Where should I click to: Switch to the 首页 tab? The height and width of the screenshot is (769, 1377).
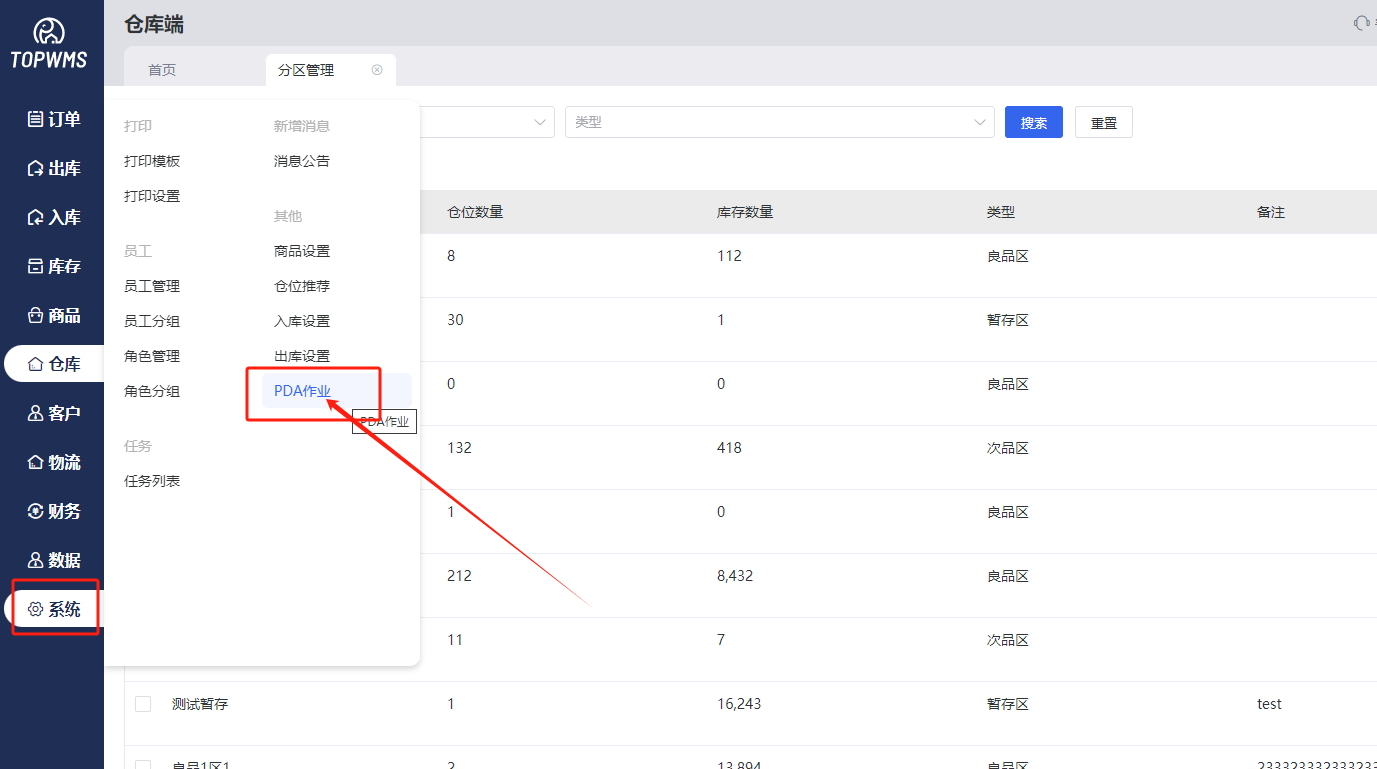(162, 70)
